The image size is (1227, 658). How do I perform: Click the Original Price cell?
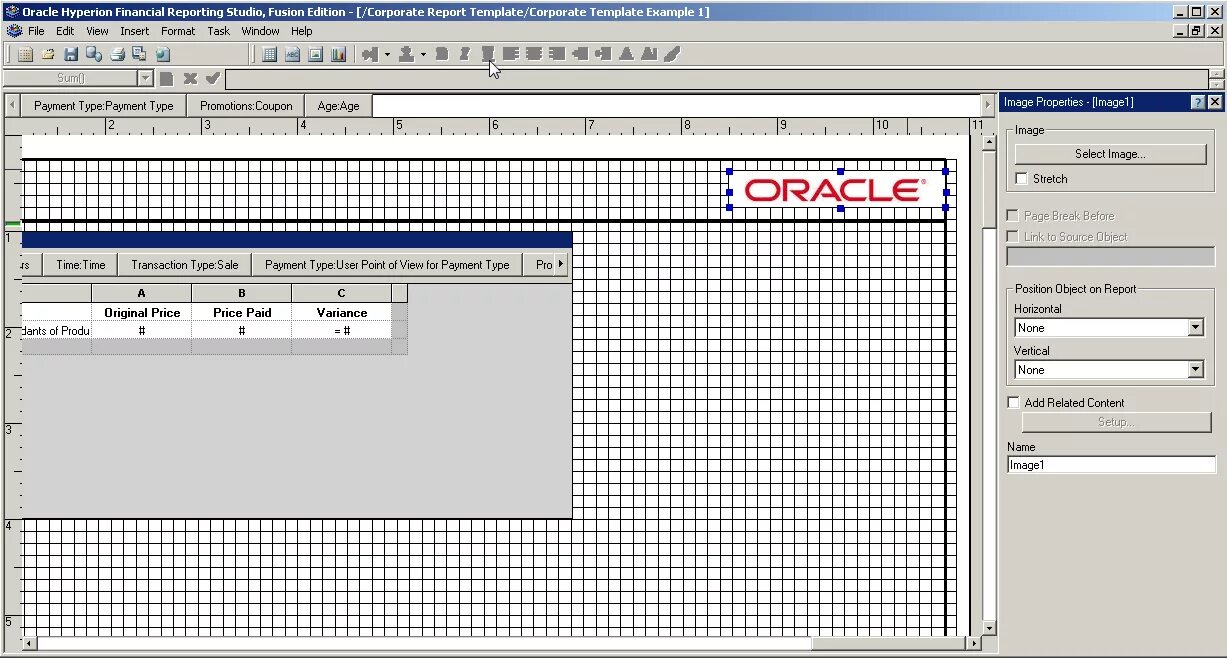coord(142,313)
